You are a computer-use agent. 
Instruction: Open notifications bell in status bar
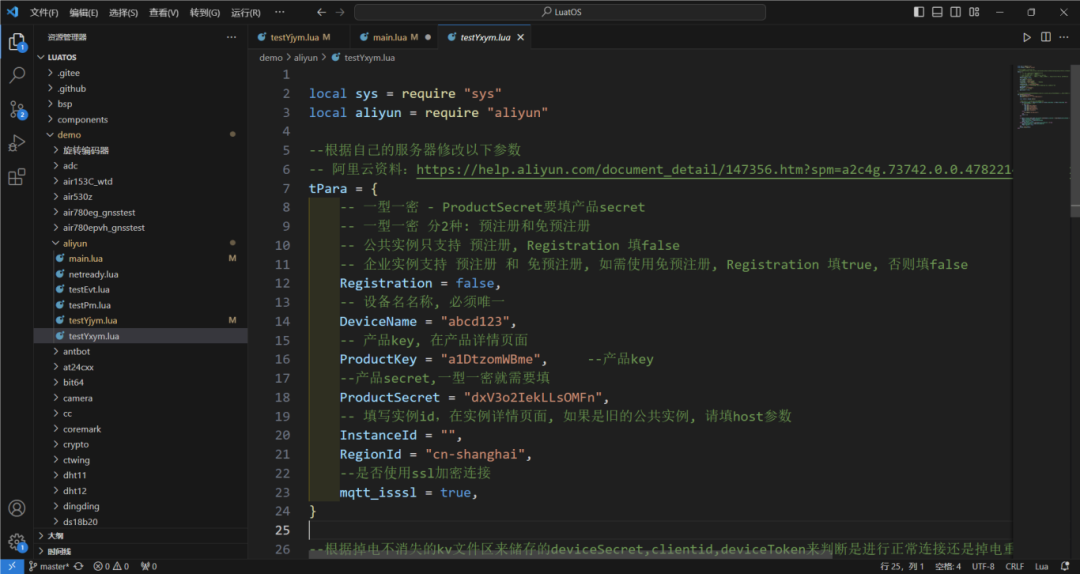[x=1065, y=566]
